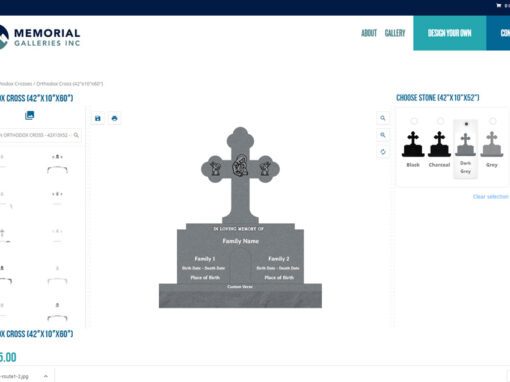Image resolution: width=510 pixels, height=382 pixels.
Task: Select the Charcoal stone radio button
Action: tap(440, 121)
